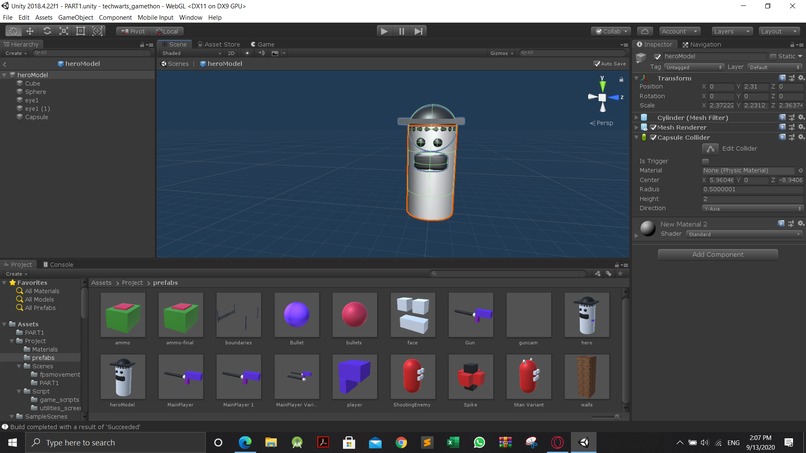806x453 pixels.
Task: Select the Move tool
Action: coord(30,31)
